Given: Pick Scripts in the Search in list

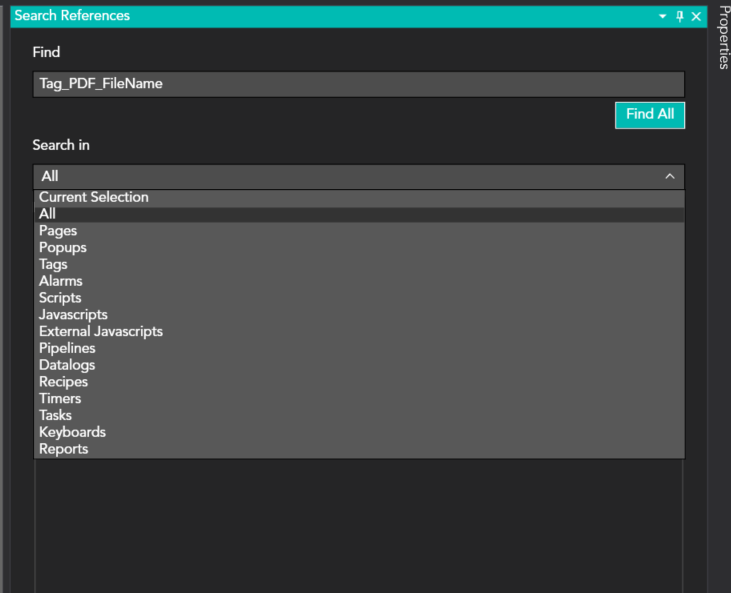Looking at the screenshot, I should click(x=60, y=298).
